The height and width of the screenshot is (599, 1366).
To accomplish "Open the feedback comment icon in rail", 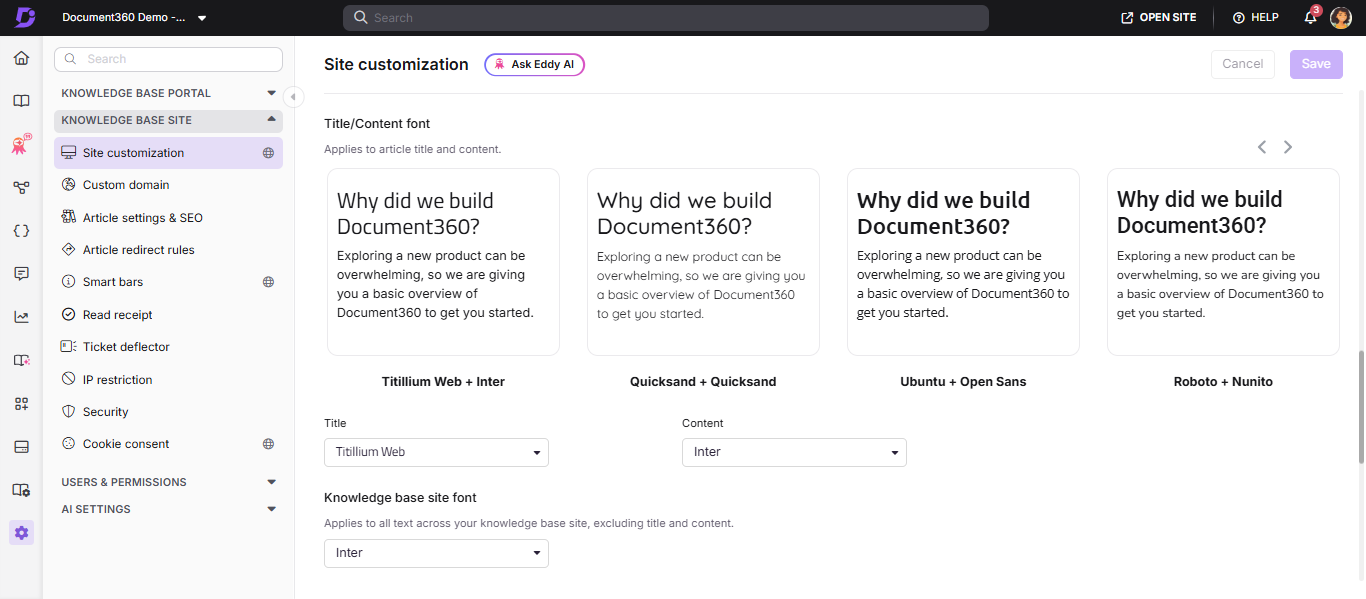I will pos(21,273).
